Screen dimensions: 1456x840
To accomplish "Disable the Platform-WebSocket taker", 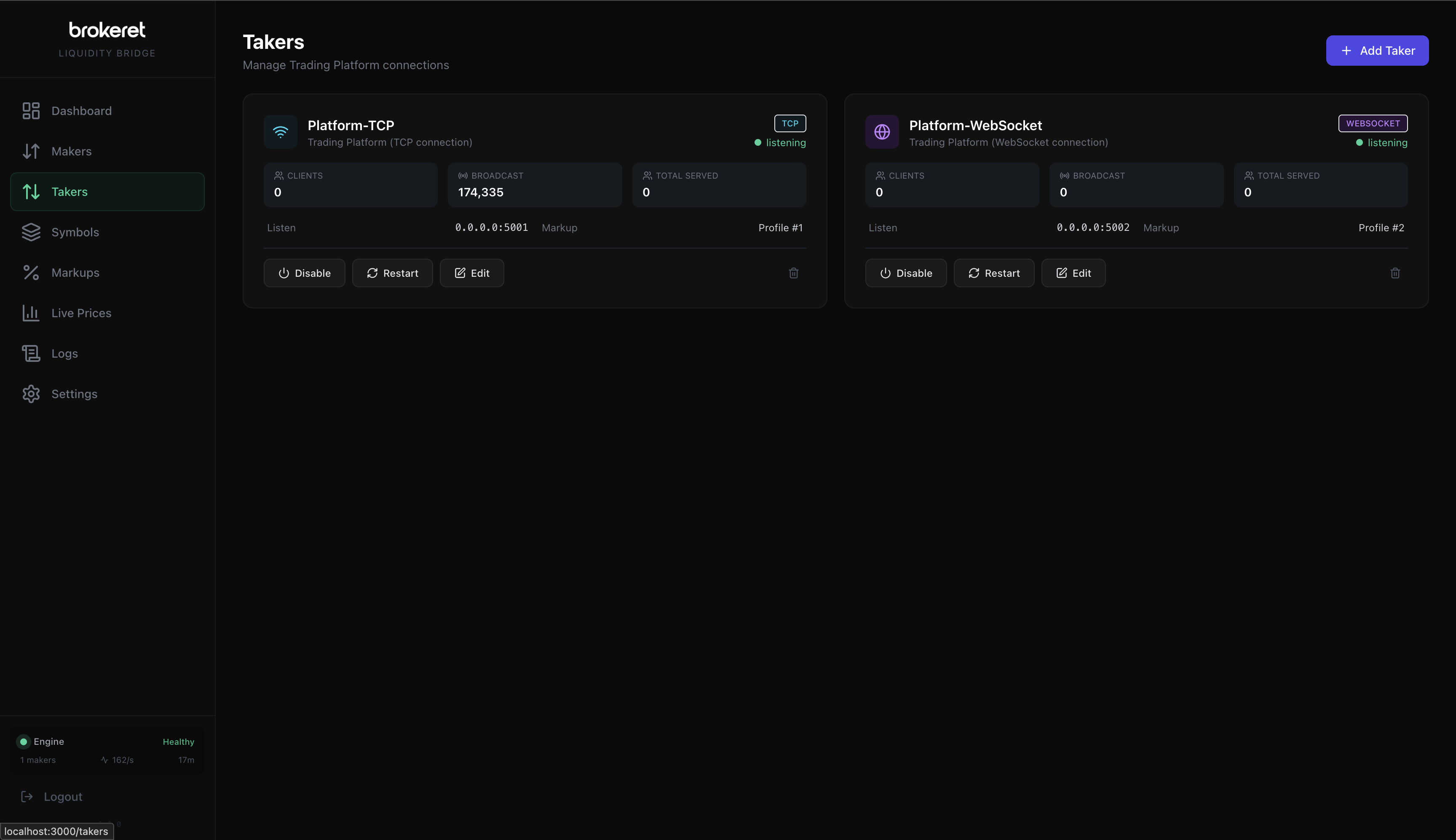I will click(905, 273).
